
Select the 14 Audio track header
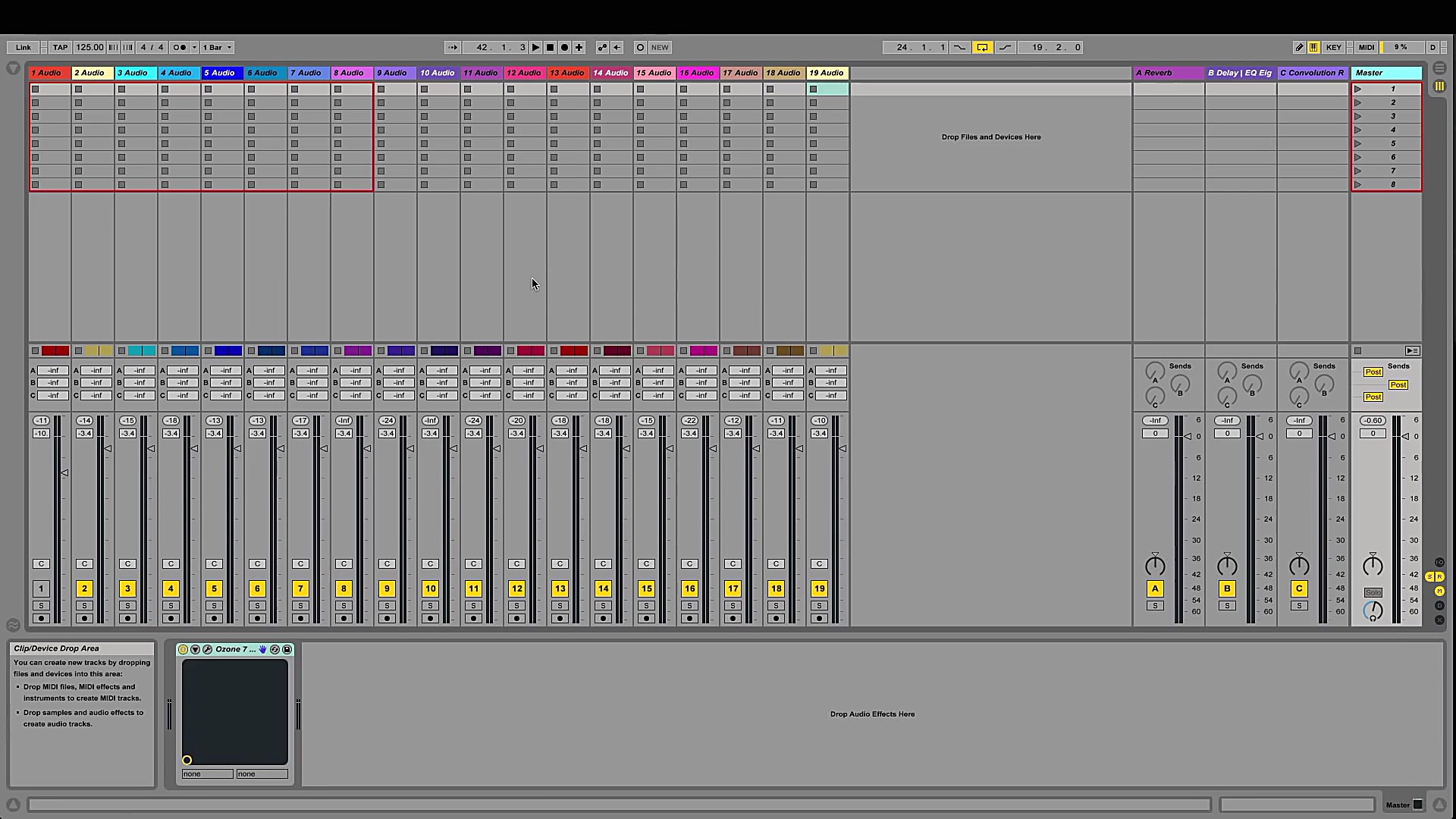pos(610,73)
